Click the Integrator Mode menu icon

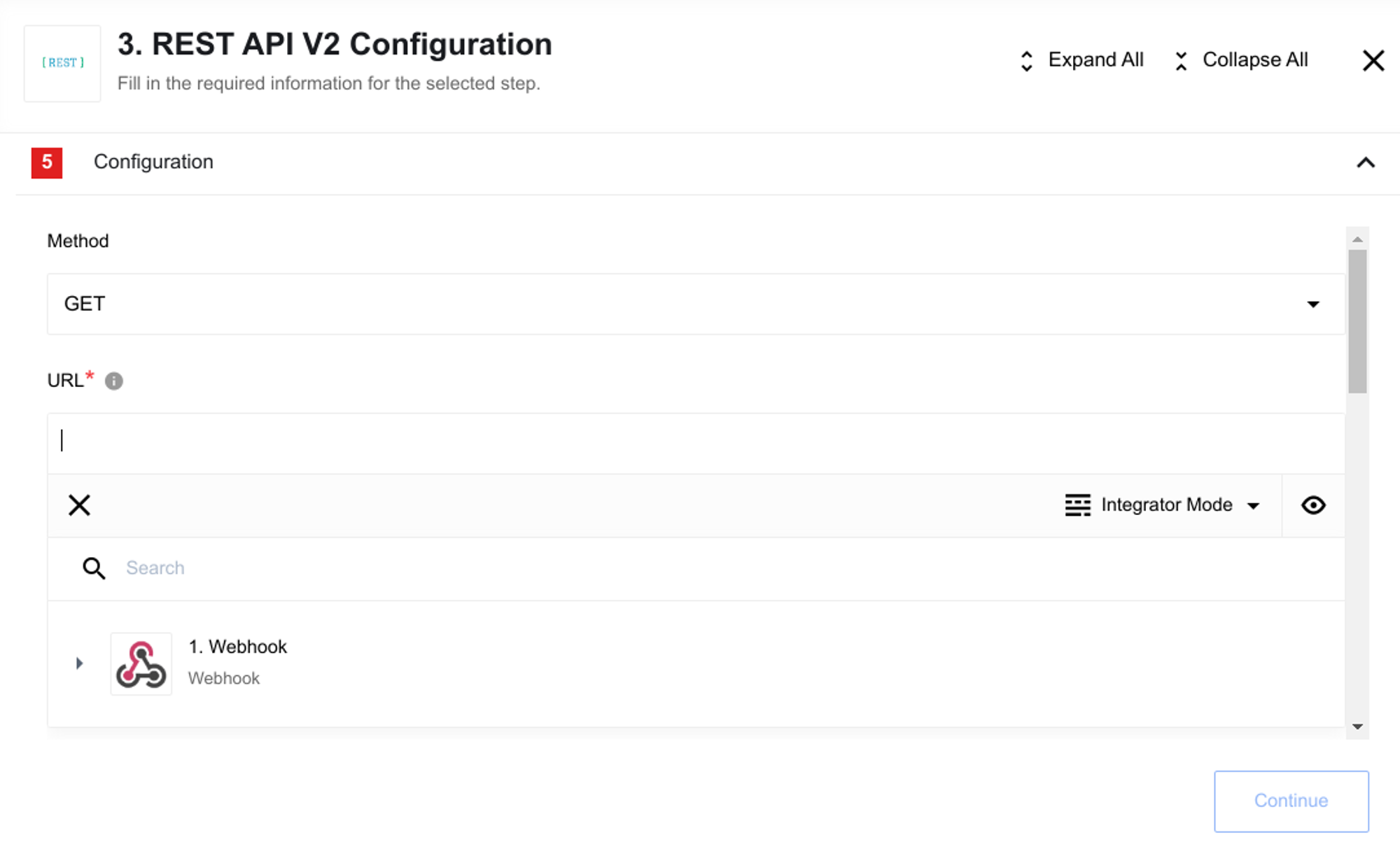pyautogui.click(x=1078, y=504)
